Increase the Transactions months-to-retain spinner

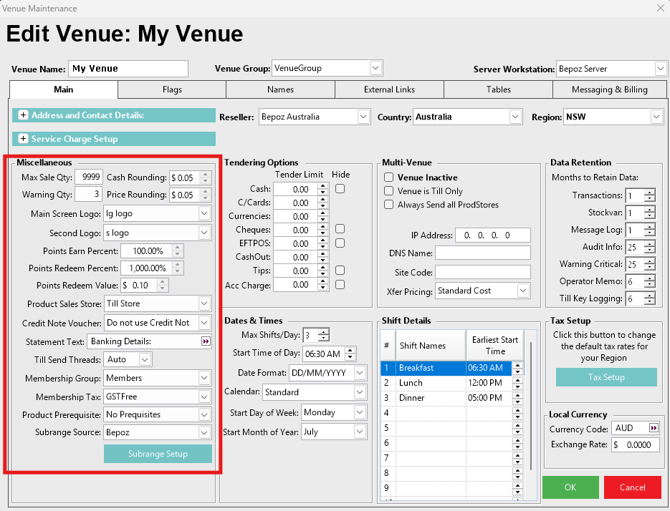[650, 192]
